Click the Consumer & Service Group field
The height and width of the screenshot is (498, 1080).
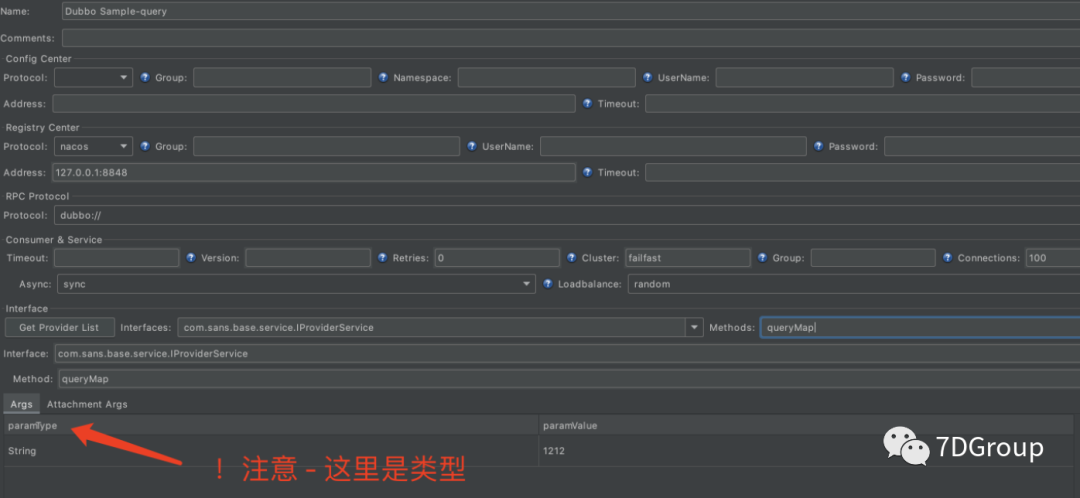click(873, 258)
